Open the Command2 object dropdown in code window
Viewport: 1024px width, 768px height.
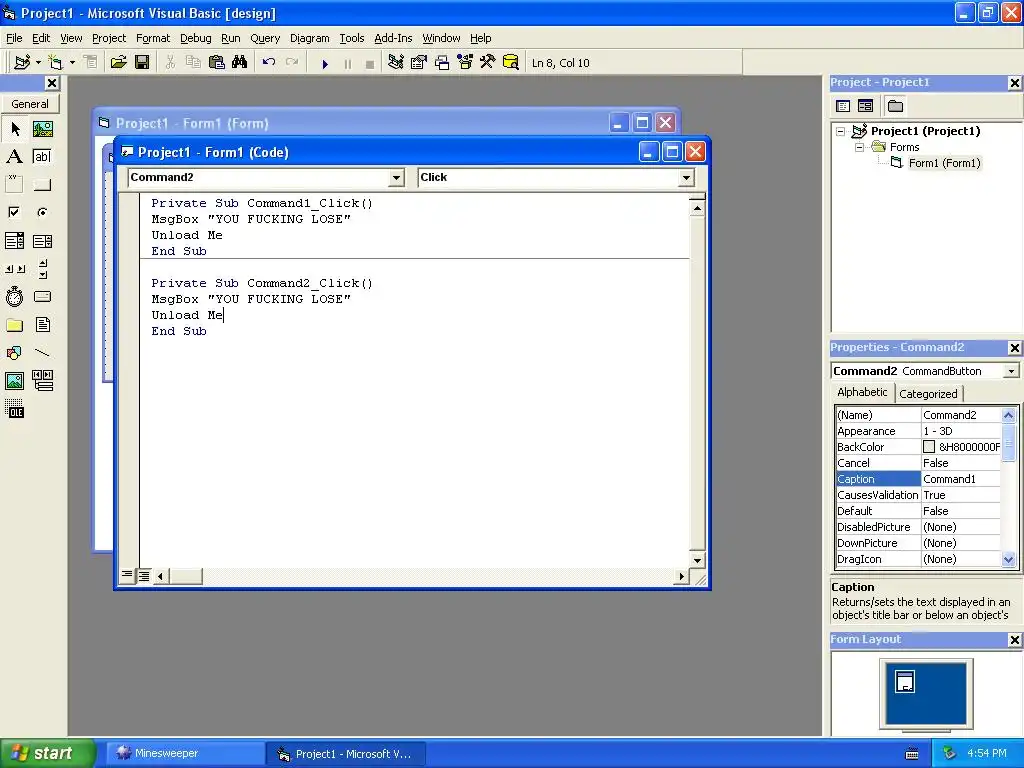pos(396,178)
